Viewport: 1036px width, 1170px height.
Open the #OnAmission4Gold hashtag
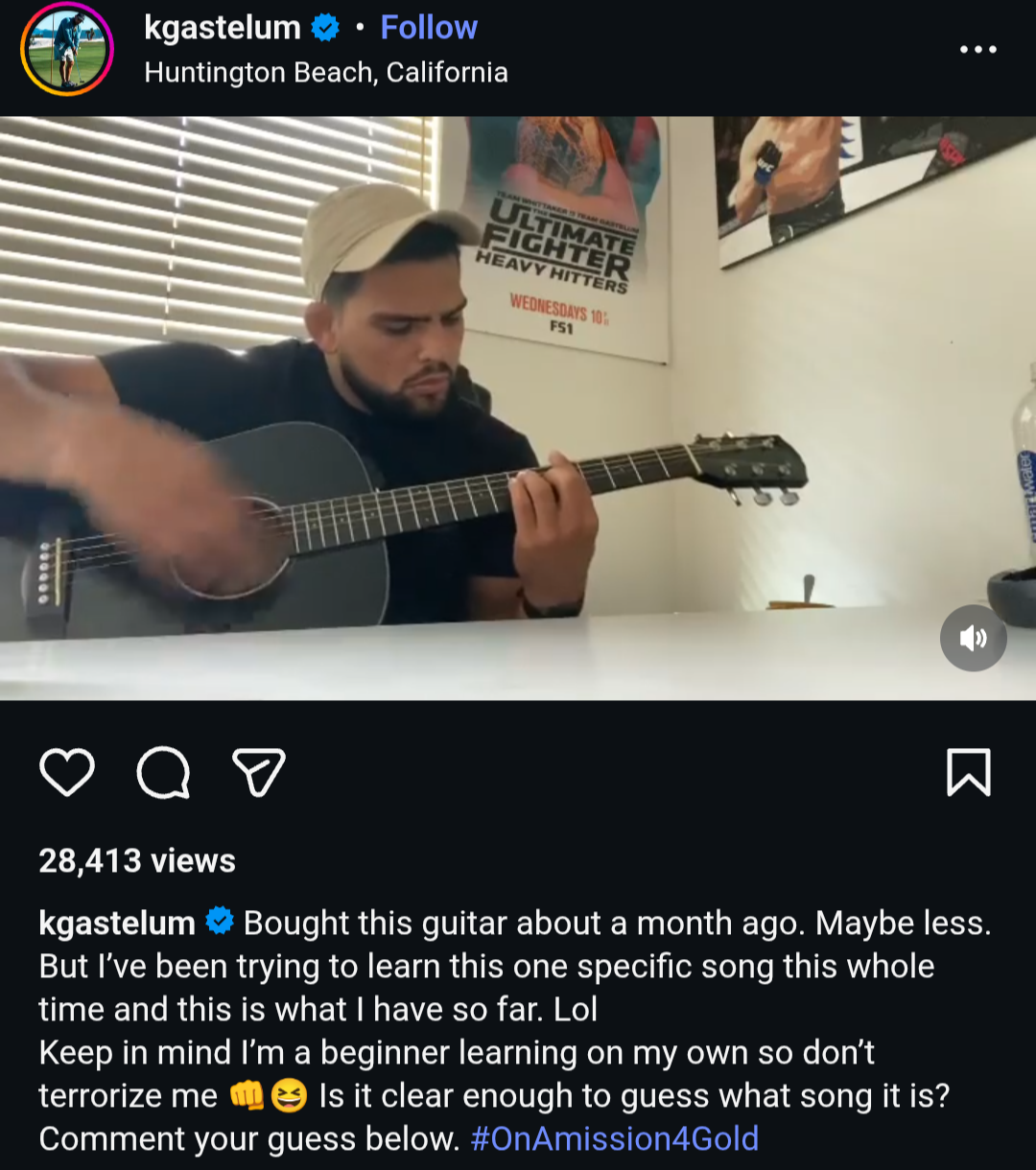[x=615, y=1138]
